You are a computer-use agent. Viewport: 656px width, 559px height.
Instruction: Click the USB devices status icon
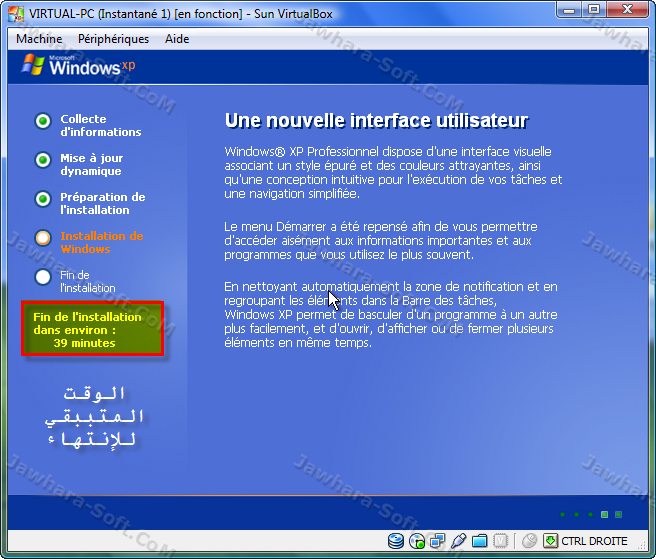[x=458, y=541]
